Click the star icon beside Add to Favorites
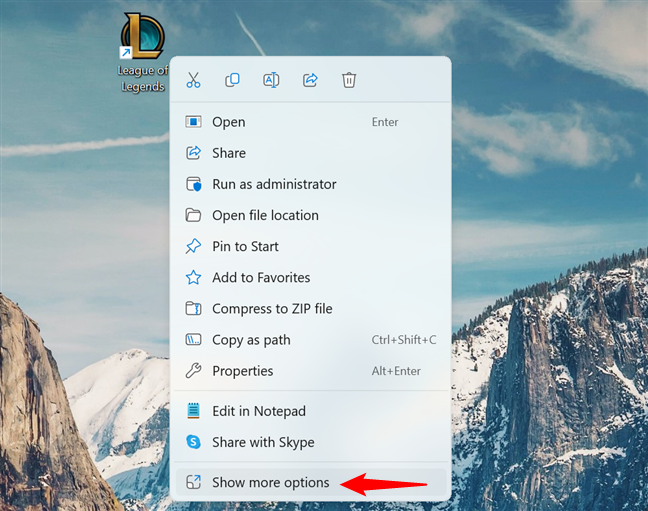Viewport: 648px width, 511px height. 193,277
